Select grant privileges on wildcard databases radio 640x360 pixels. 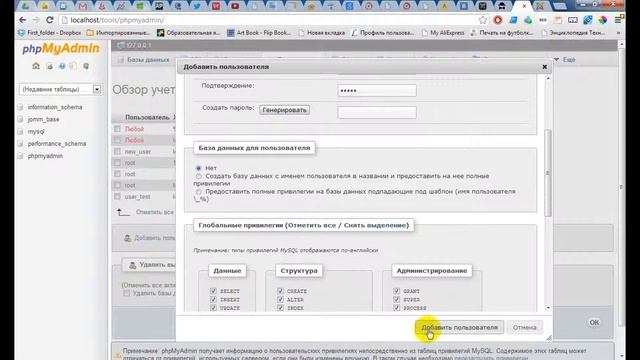click(199, 191)
